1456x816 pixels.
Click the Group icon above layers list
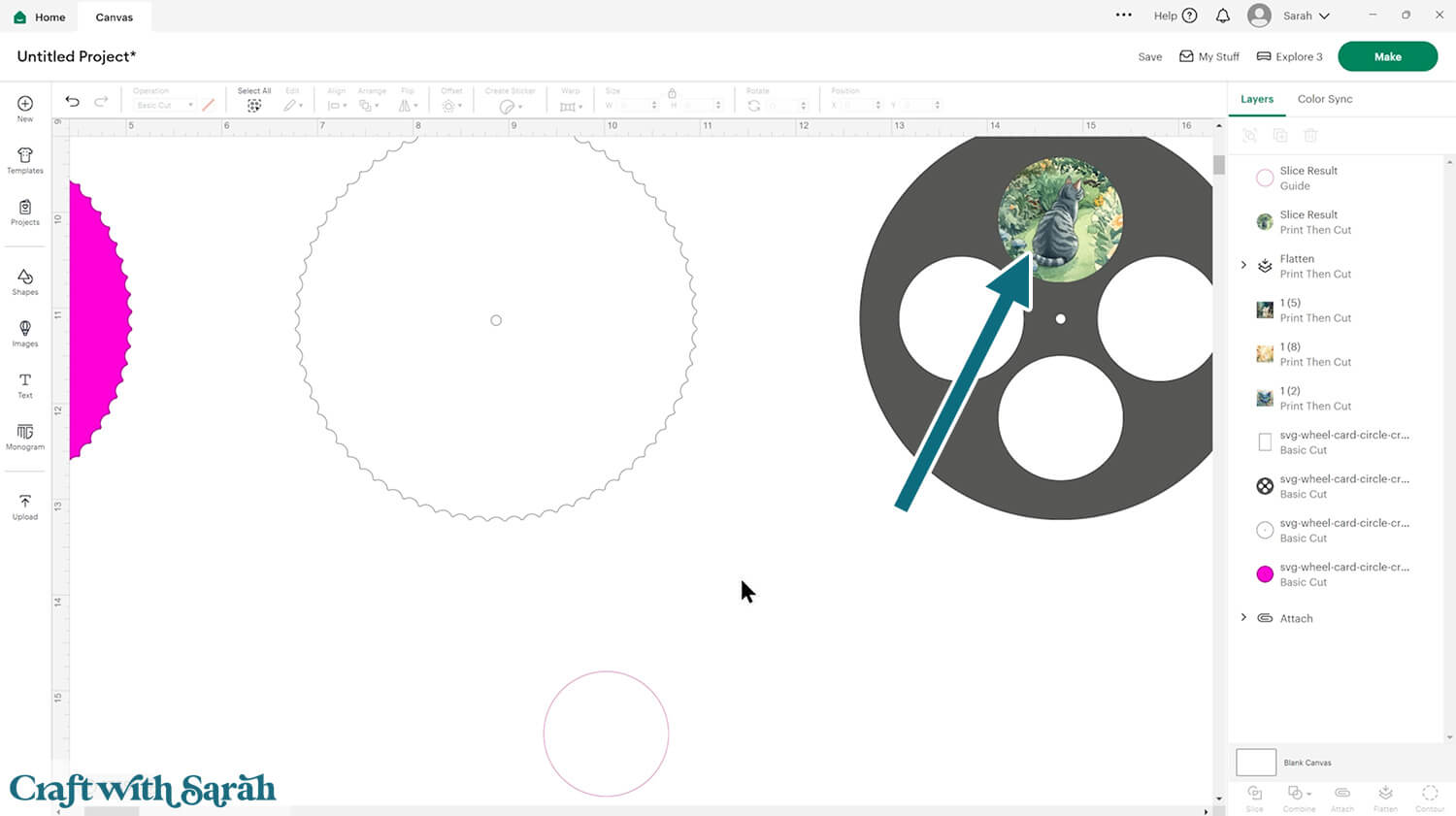point(1250,136)
